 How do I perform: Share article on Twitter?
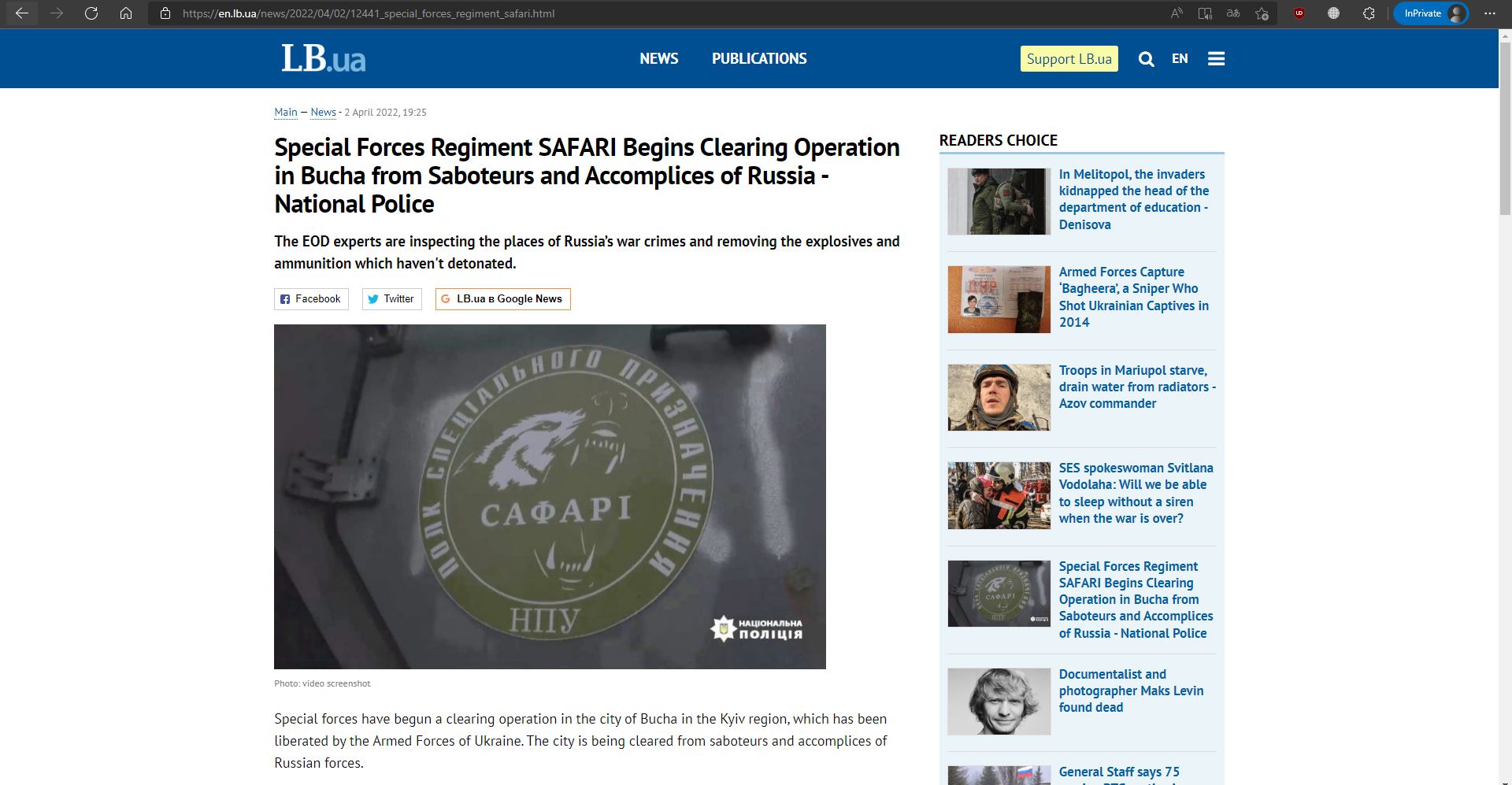click(x=391, y=299)
